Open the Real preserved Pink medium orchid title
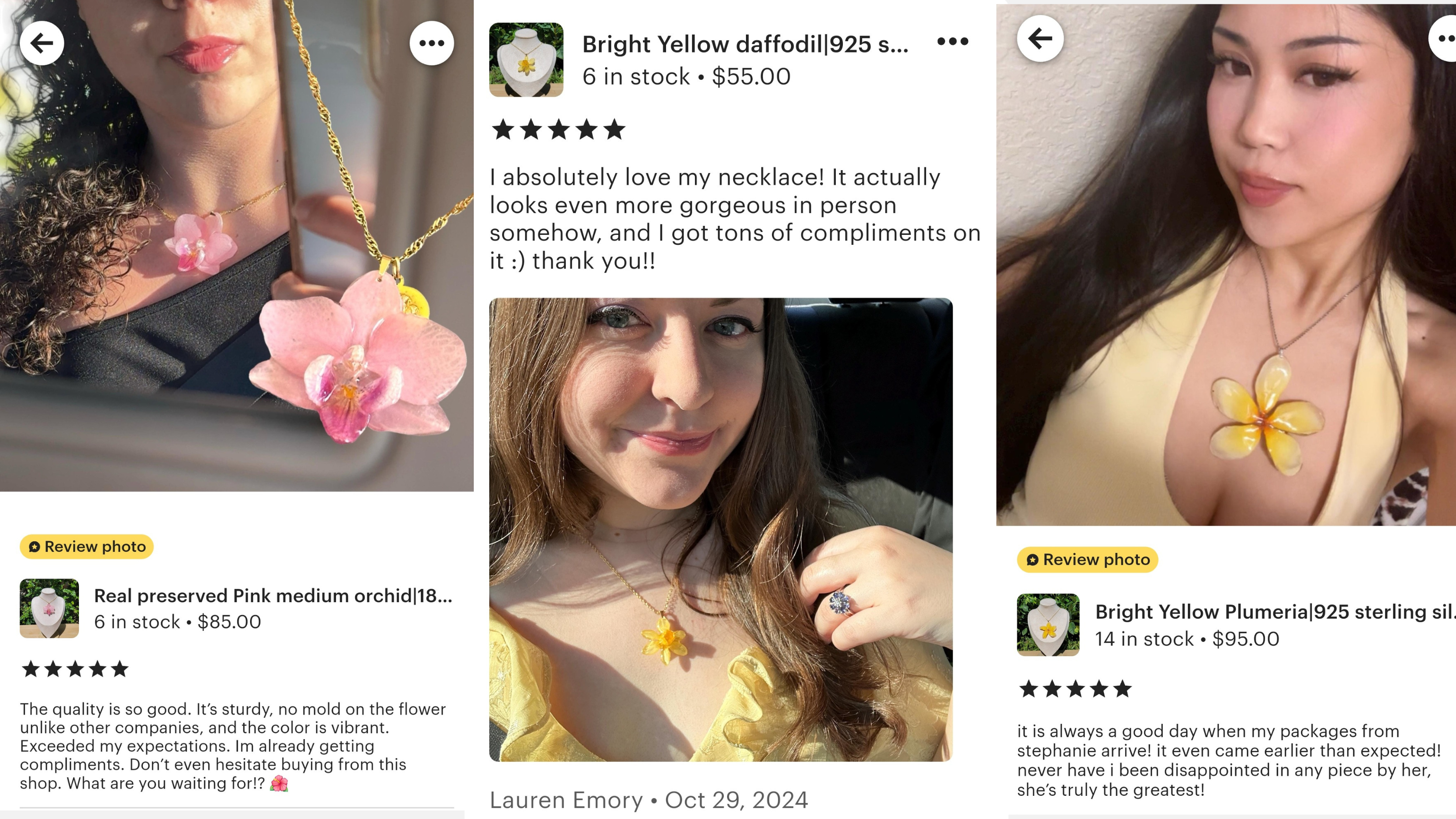1456x819 pixels. click(273, 596)
